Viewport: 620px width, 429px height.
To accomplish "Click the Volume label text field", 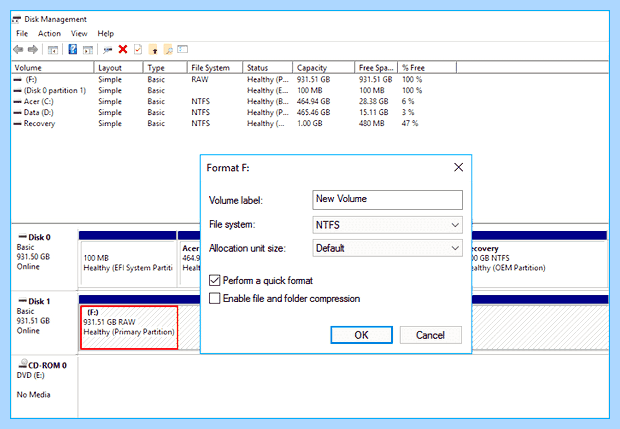I will [x=388, y=200].
